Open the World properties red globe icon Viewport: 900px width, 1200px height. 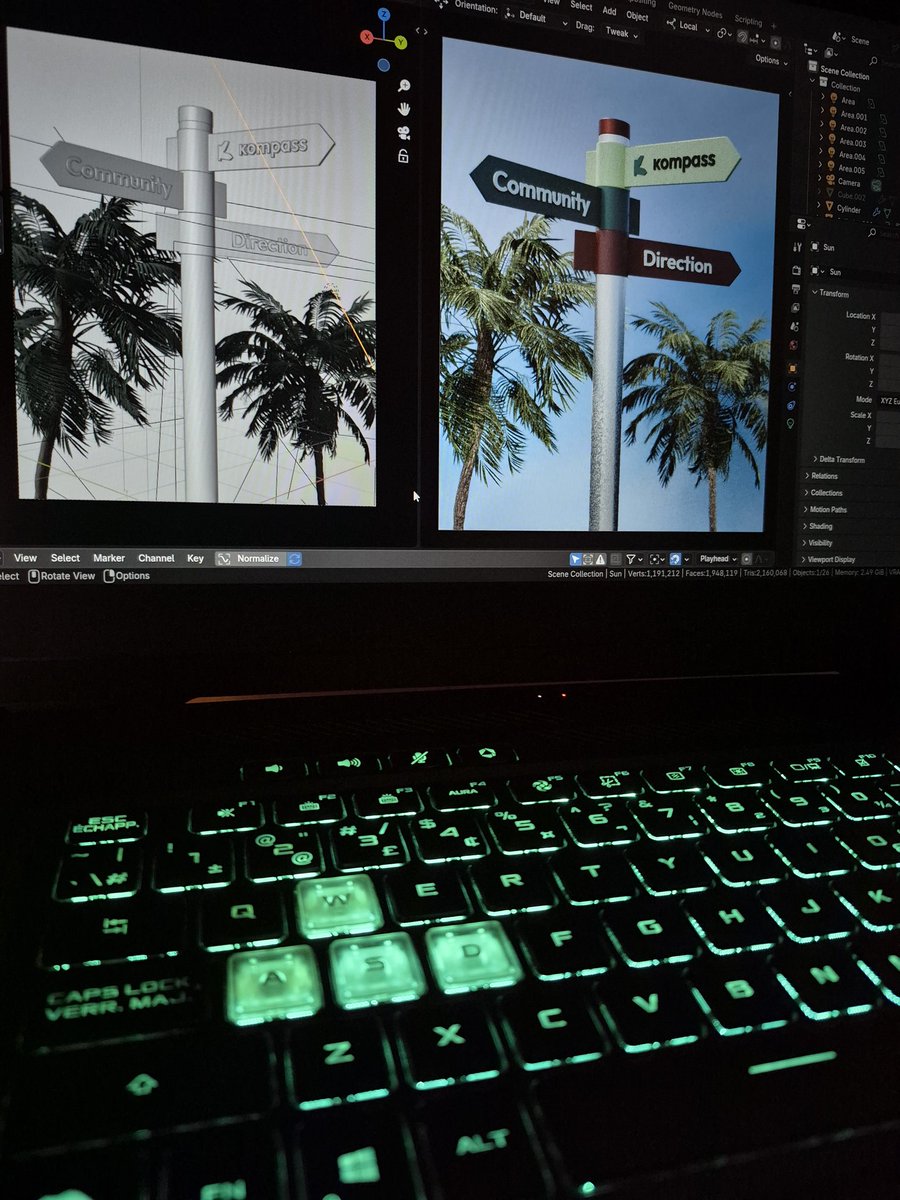[793, 345]
